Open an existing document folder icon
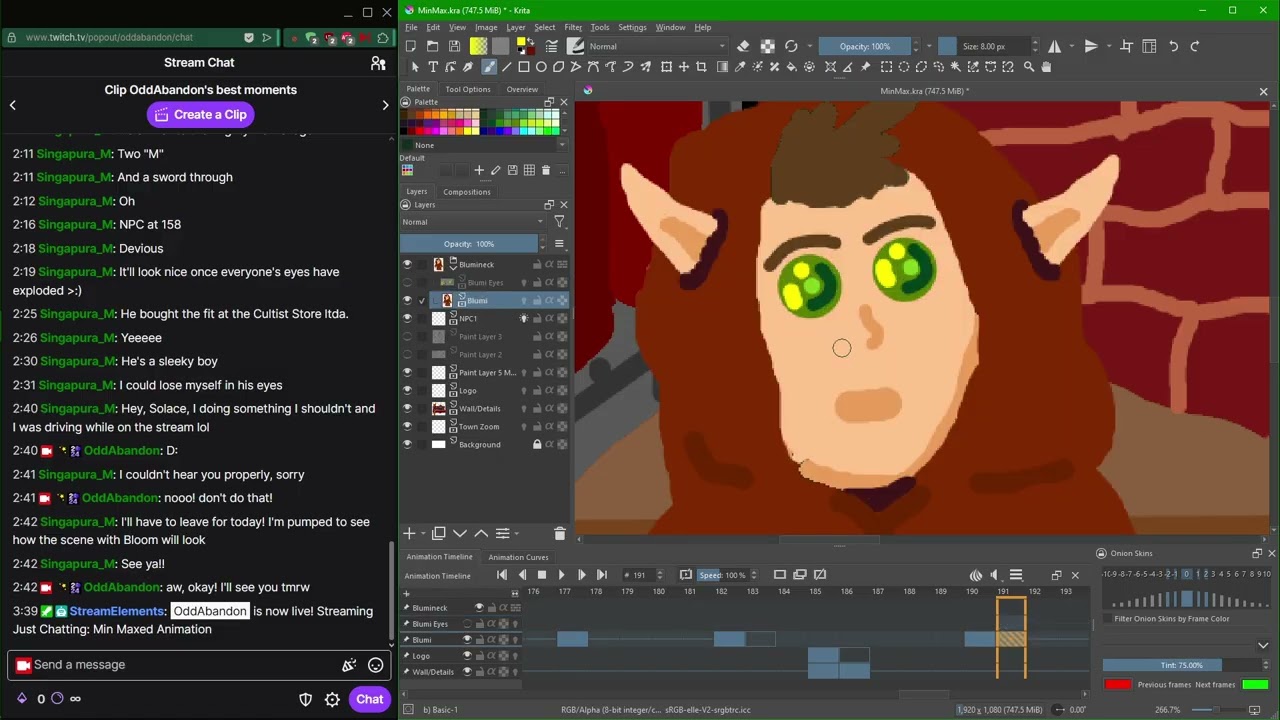This screenshot has height=720, width=1280. click(x=432, y=46)
